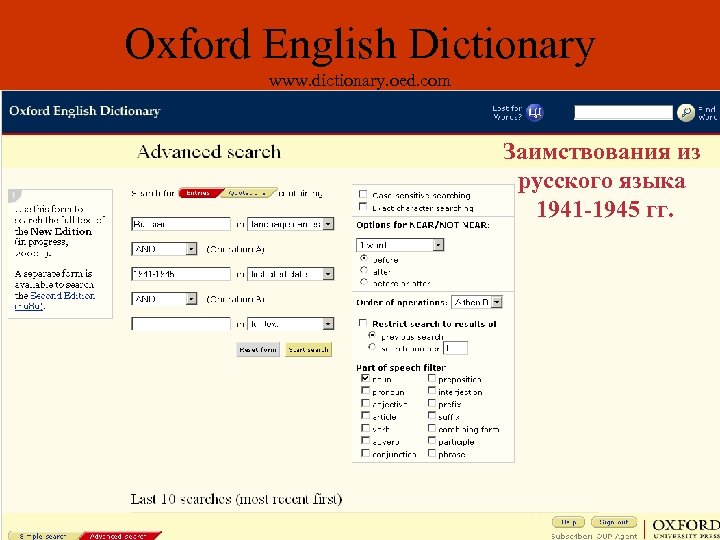The height and width of the screenshot is (540, 720).
Task: Enable Exact character searching checkbox
Action: tap(363, 207)
